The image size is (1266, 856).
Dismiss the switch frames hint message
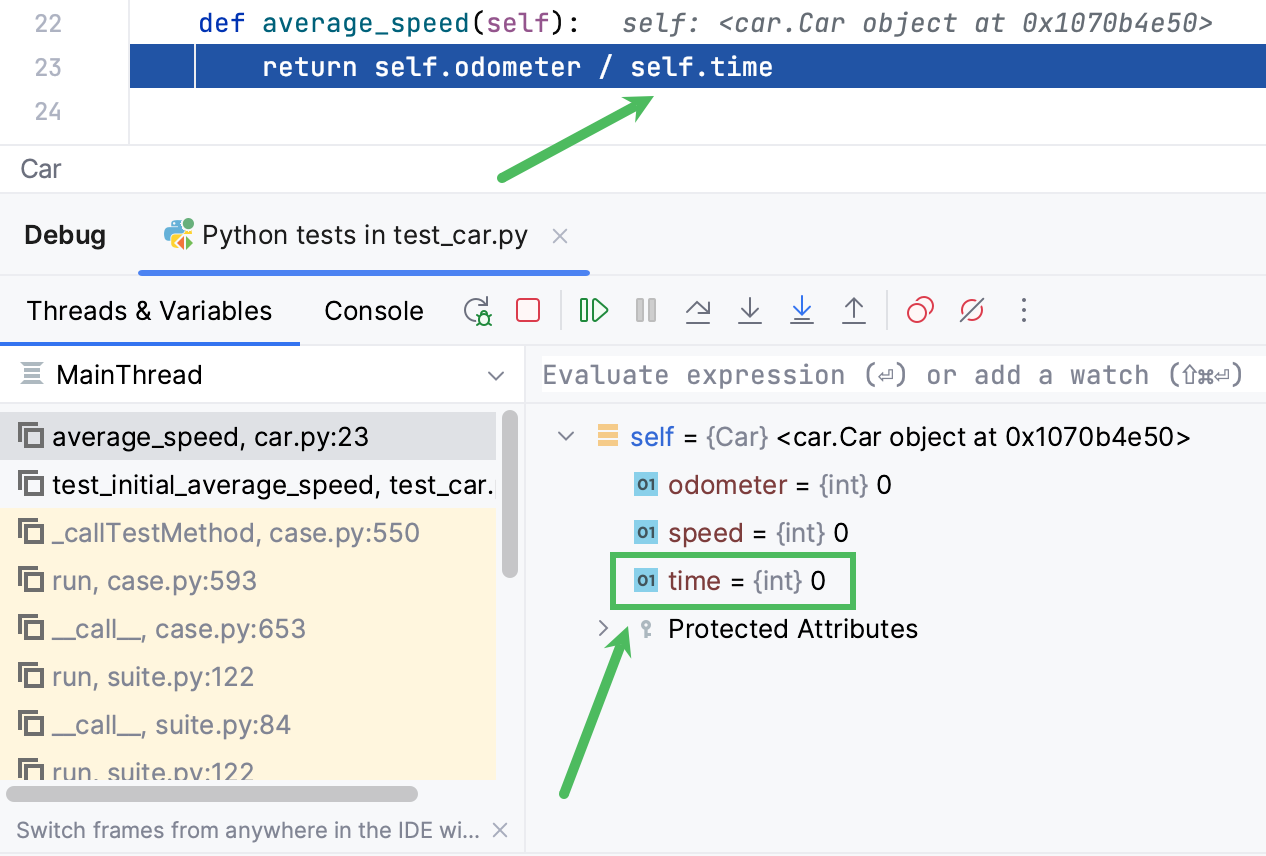click(x=499, y=830)
